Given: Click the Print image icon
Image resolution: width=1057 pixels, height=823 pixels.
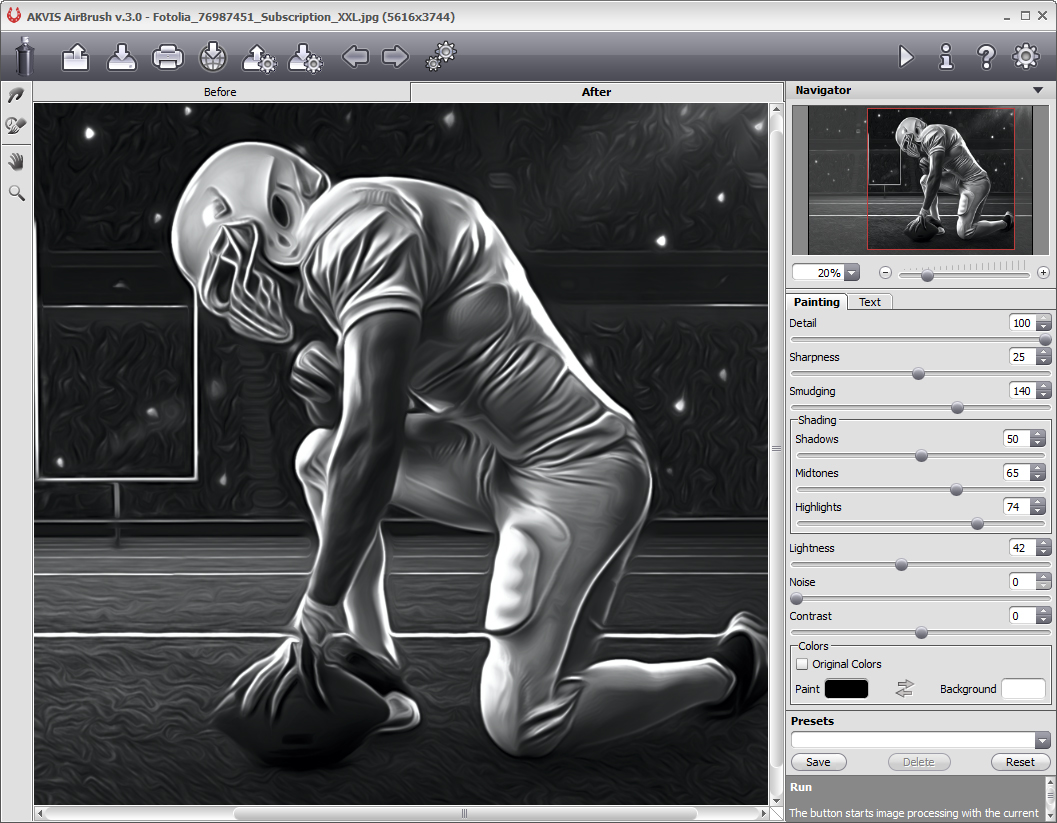Looking at the screenshot, I should 168,57.
